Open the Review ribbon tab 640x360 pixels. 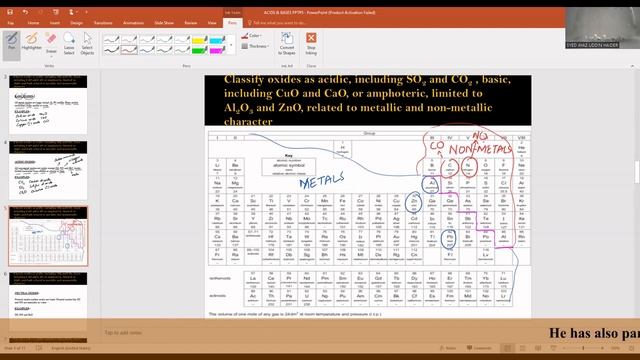tap(191, 23)
